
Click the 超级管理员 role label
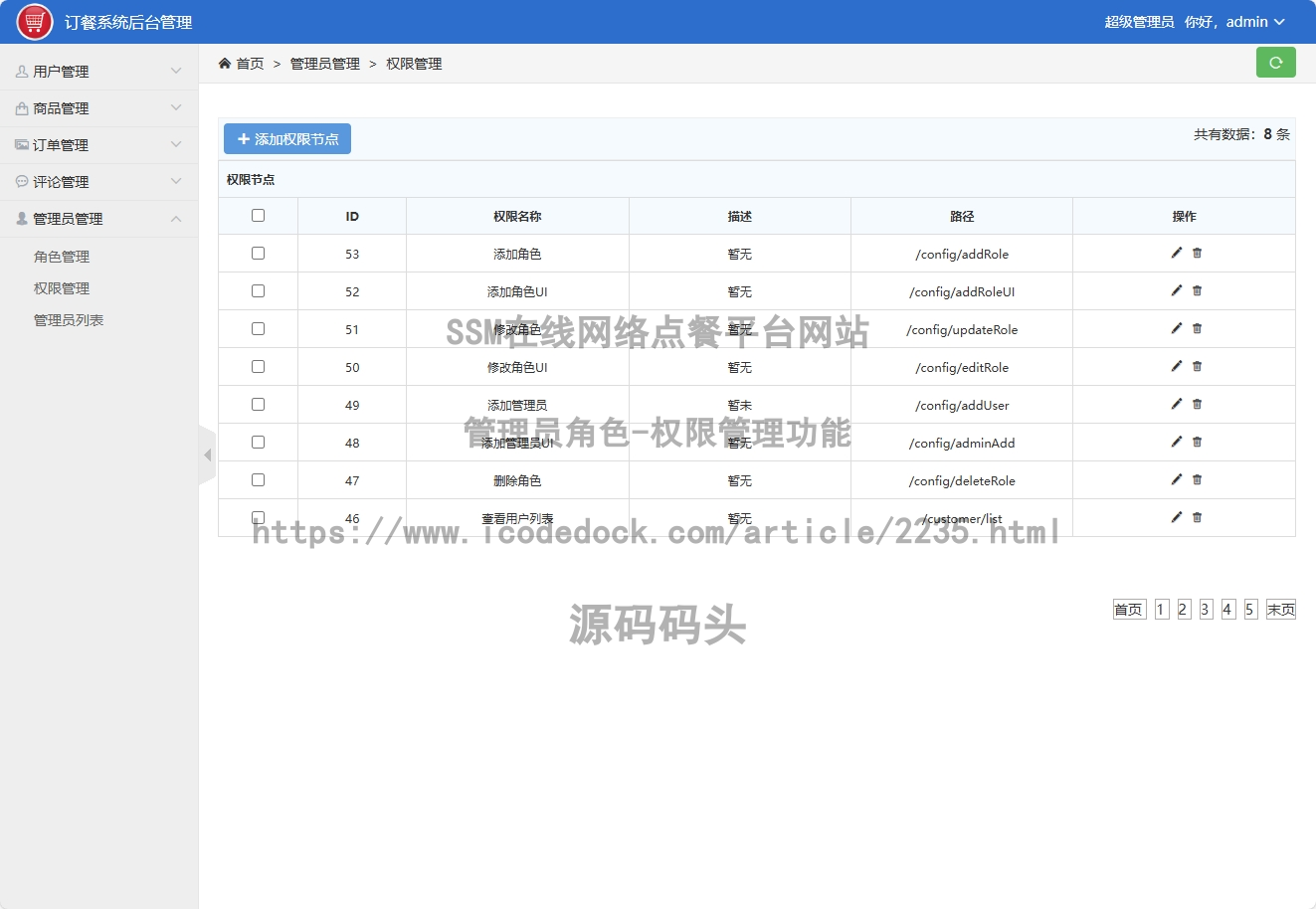click(1139, 22)
